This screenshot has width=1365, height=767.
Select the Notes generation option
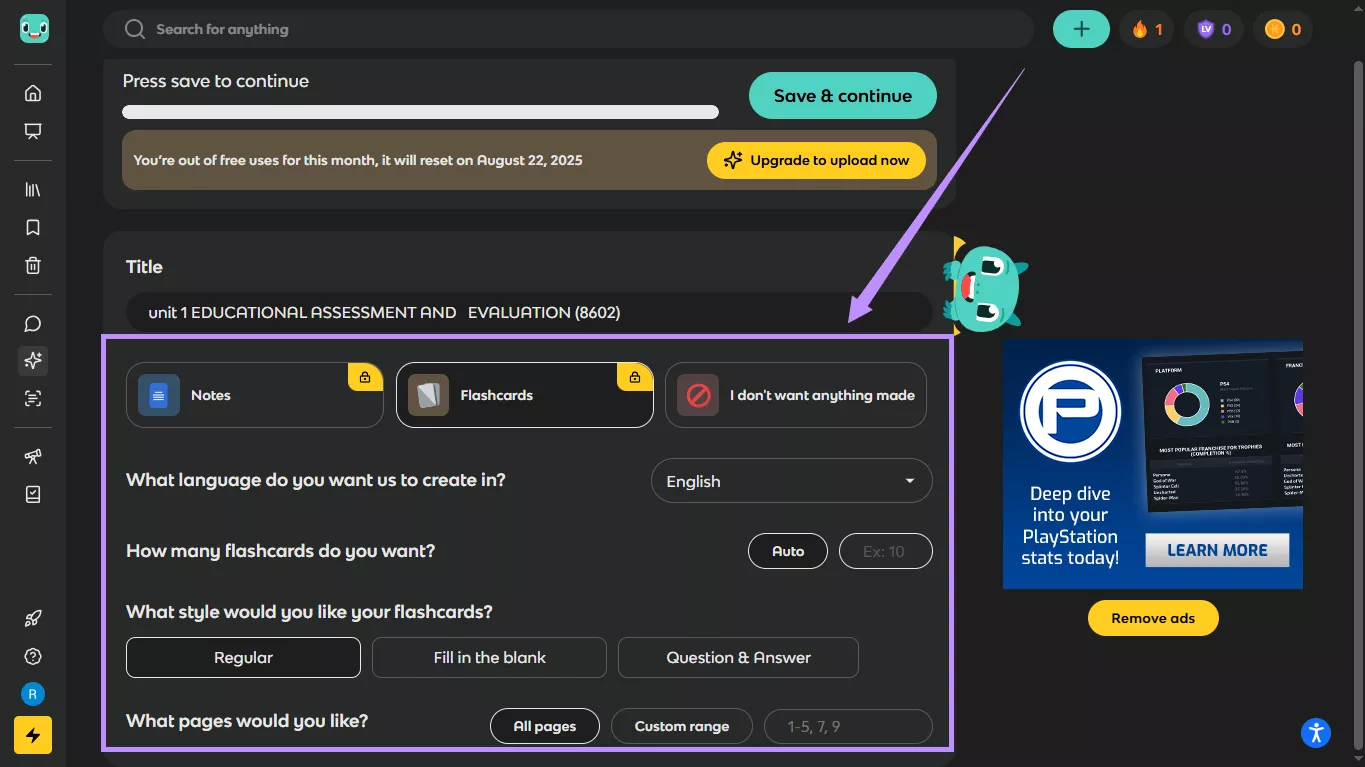[x=254, y=395]
